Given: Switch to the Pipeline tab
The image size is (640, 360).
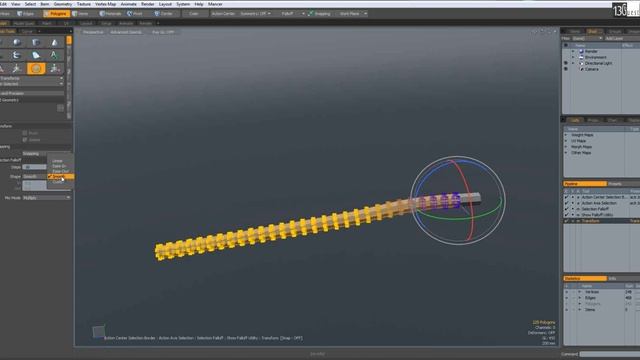Looking at the screenshot, I should [x=584, y=184].
